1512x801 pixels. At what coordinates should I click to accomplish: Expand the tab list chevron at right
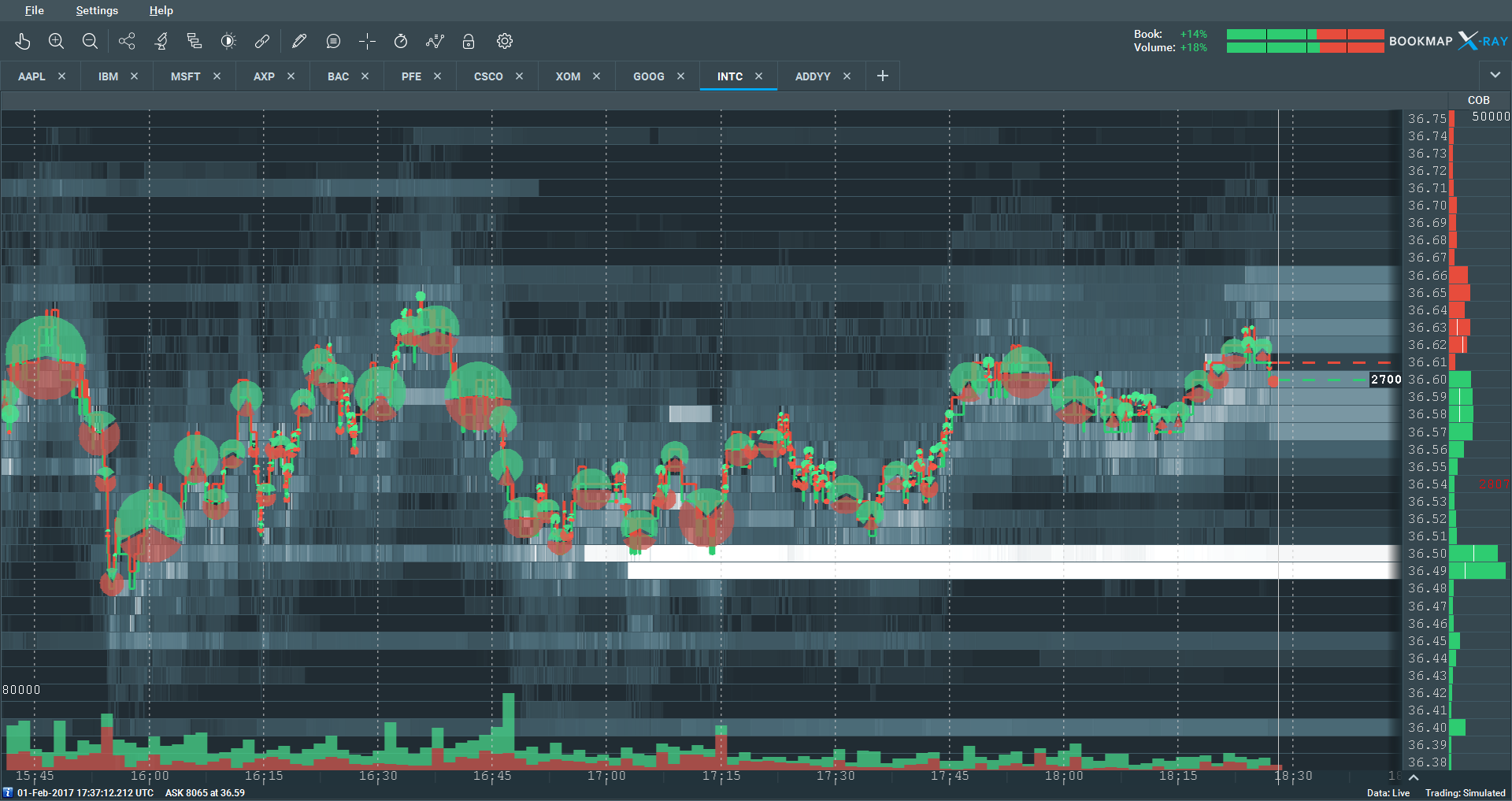pyautogui.click(x=1495, y=76)
